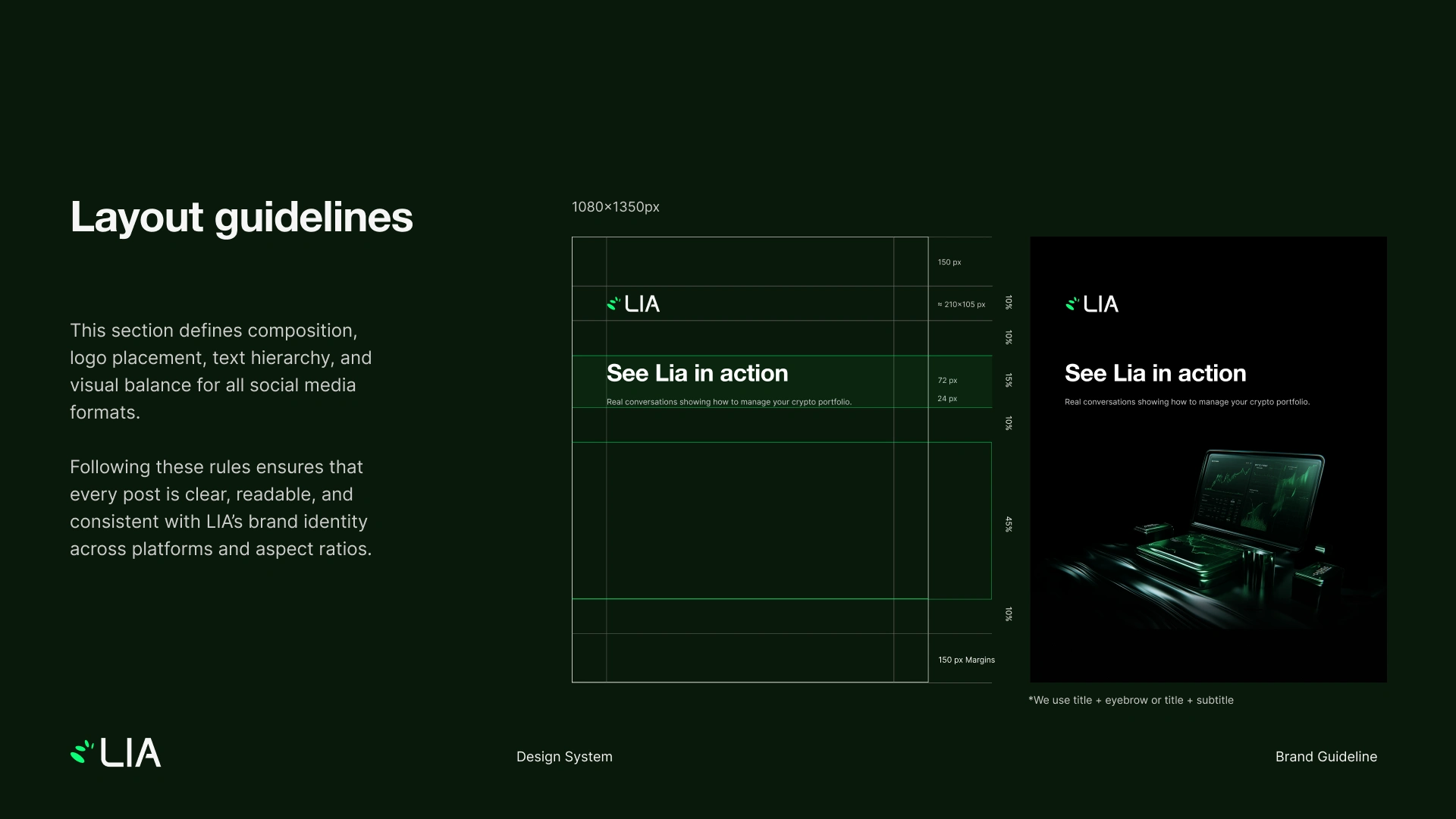The image size is (1456, 819).
Task: Click the '*We use title + eyebrow' footnote
Action: tap(1131, 700)
